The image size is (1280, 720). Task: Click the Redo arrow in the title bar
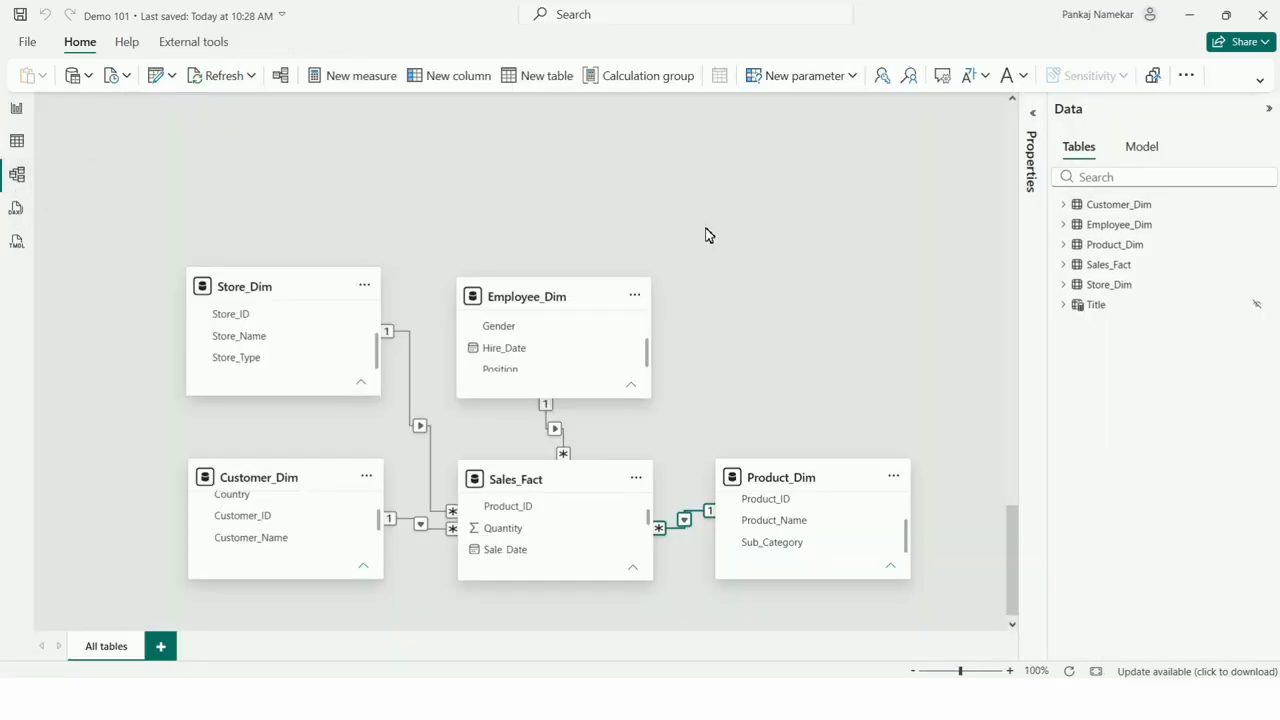[69, 15]
